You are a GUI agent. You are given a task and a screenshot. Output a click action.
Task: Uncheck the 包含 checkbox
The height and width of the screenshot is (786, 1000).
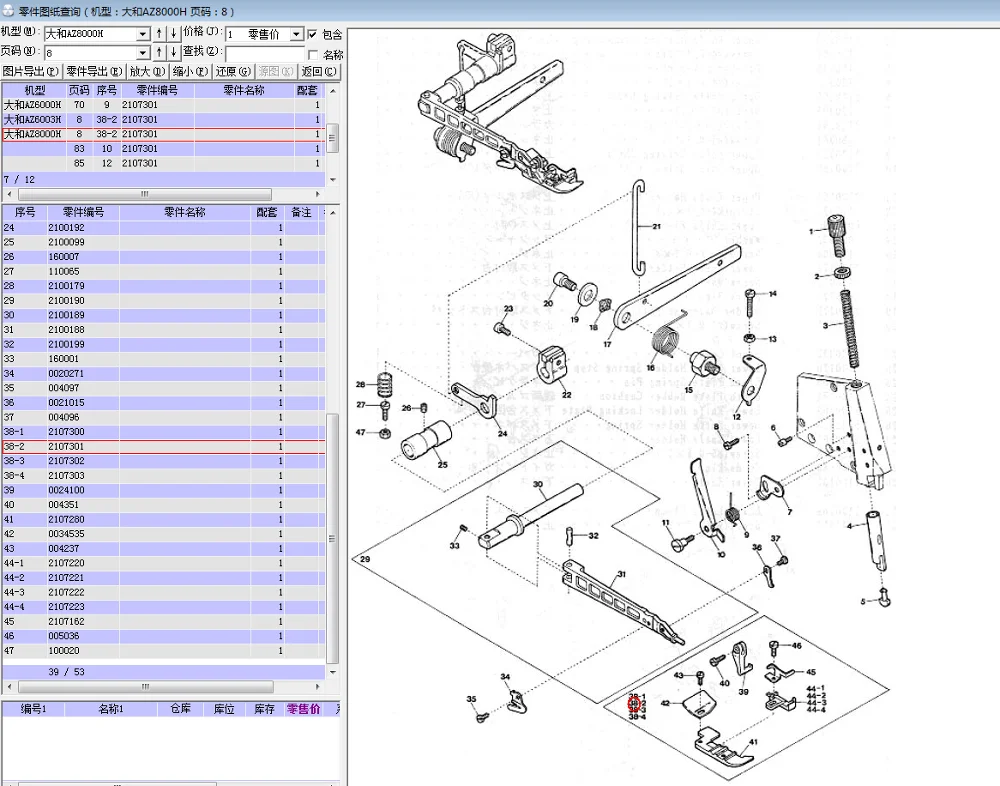click(313, 35)
